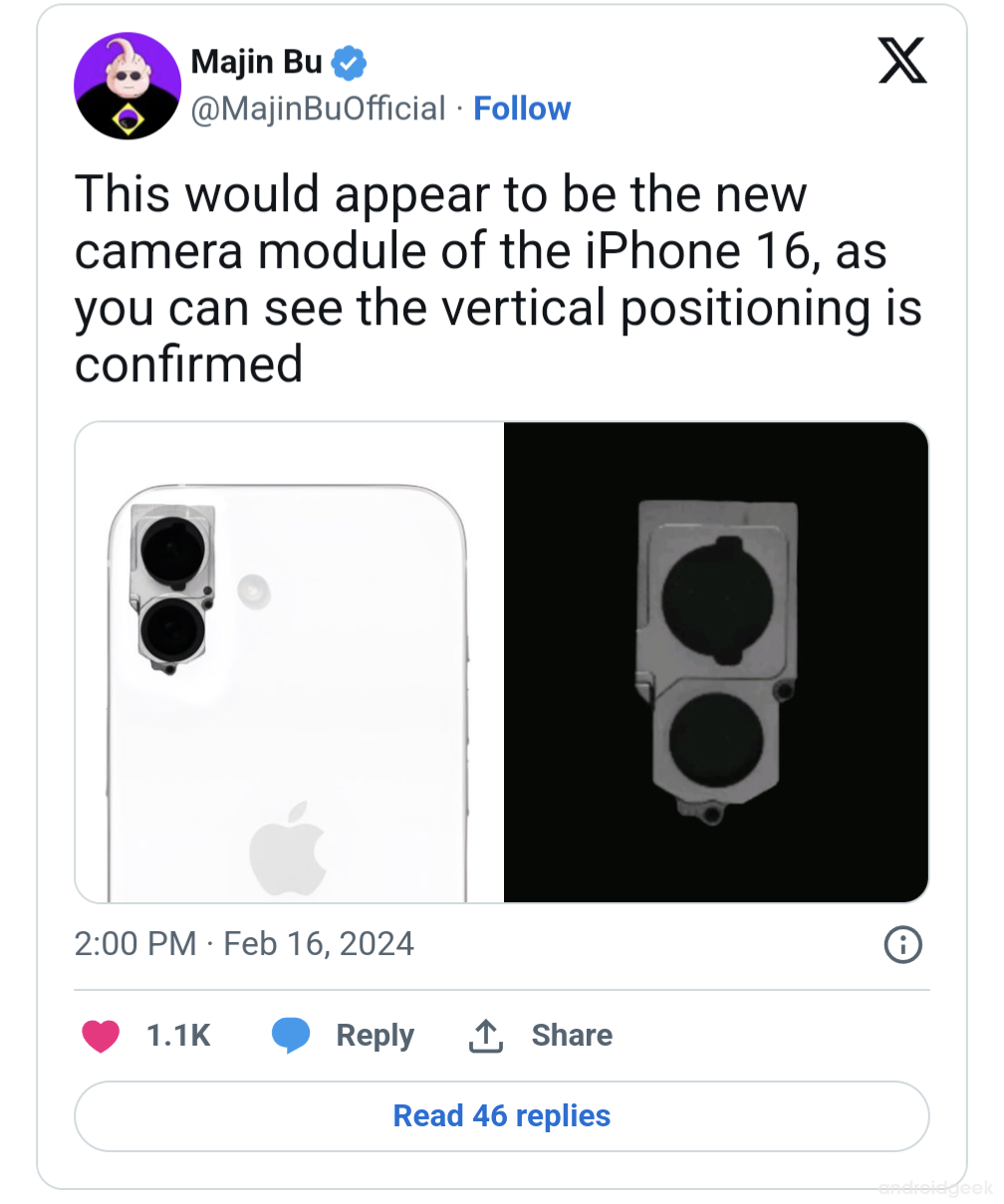Click the Majin Bu display name
Image resolution: width=1004 pixels, height=1204 pixels.
256,62
